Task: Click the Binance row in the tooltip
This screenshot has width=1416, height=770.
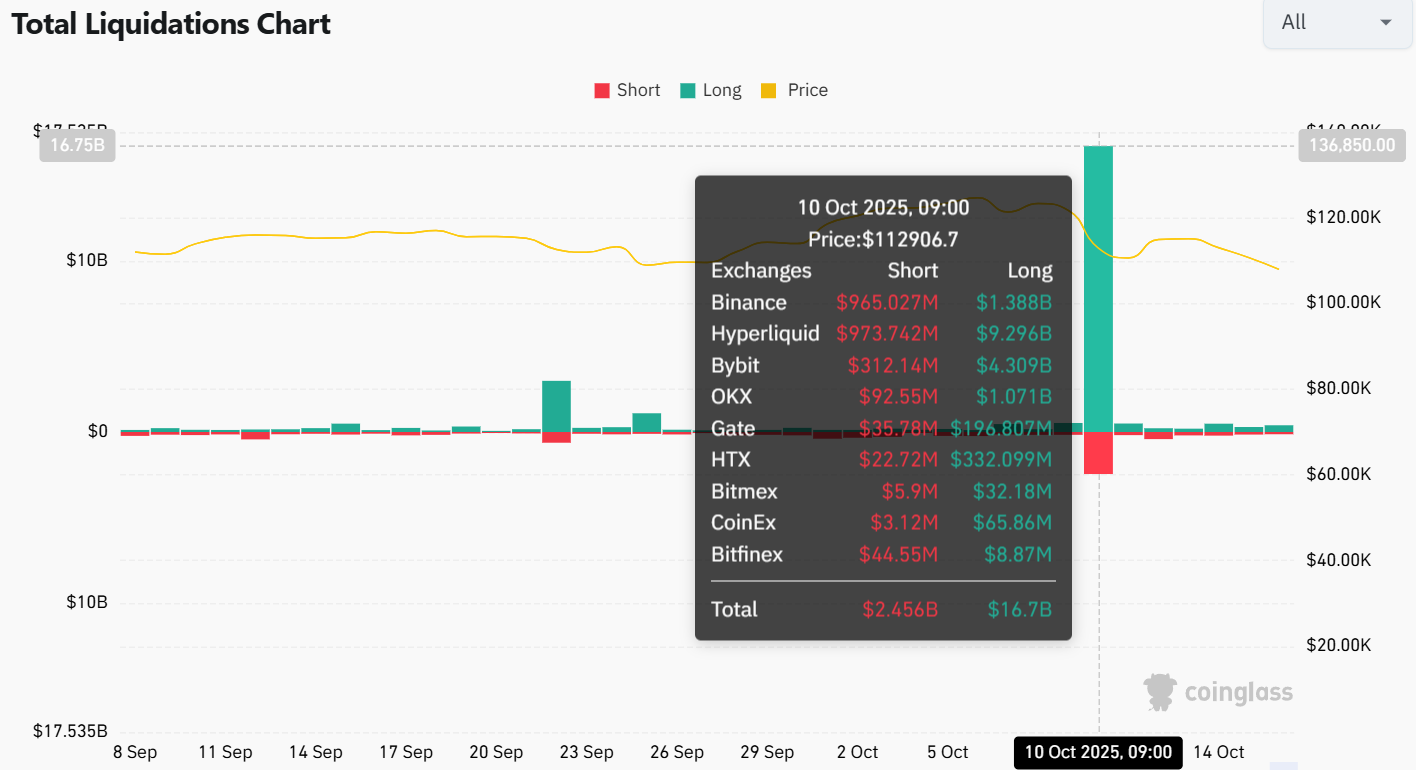Action: click(x=881, y=303)
